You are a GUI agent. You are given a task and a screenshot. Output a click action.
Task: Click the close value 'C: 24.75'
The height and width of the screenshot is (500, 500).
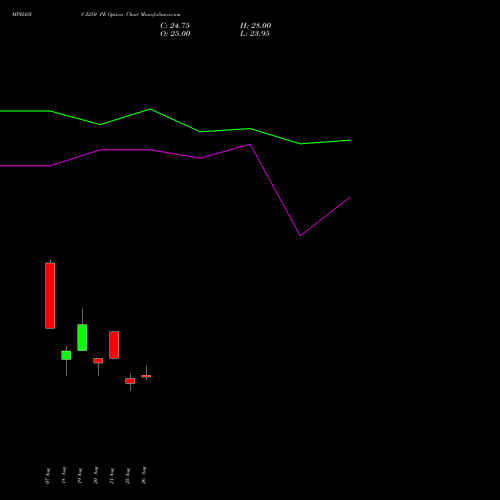click(x=175, y=26)
